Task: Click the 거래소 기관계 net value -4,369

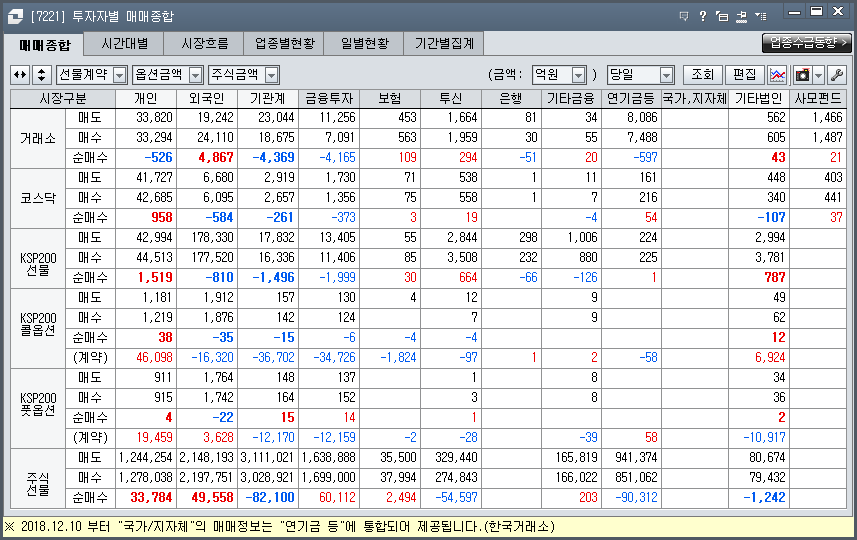Action: coord(273,157)
